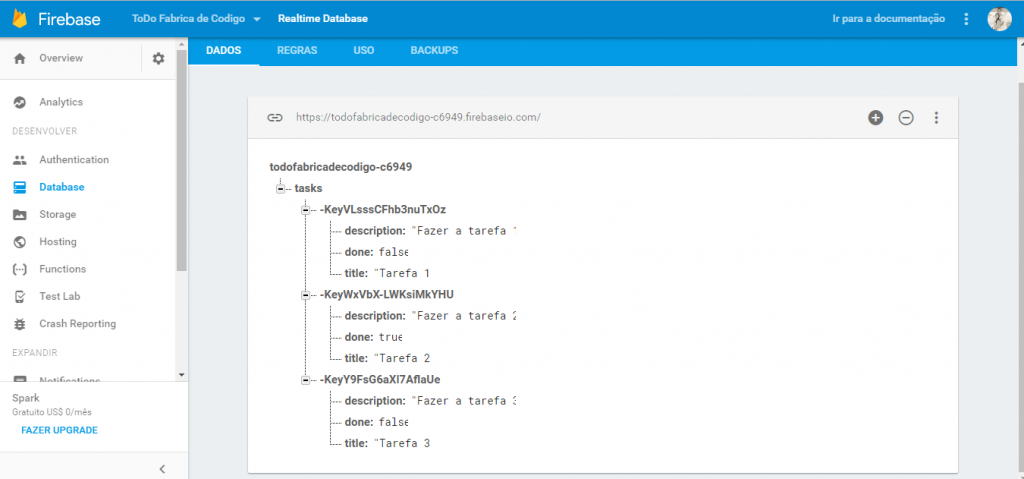Switch to the REGRAS tab
The width and height of the screenshot is (1024, 479).
pyautogui.click(x=296, y=50)
